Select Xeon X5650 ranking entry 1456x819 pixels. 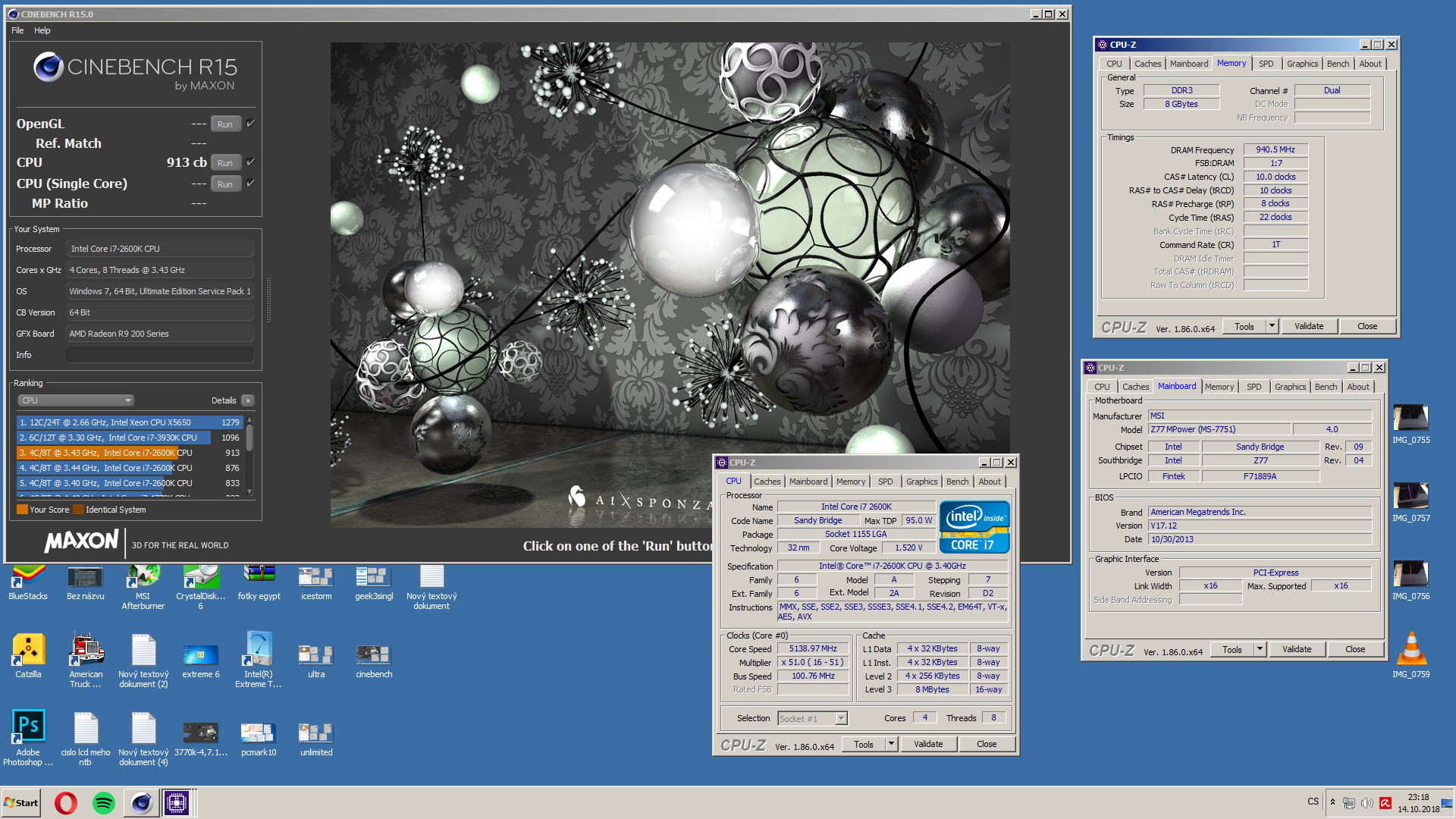130,422
